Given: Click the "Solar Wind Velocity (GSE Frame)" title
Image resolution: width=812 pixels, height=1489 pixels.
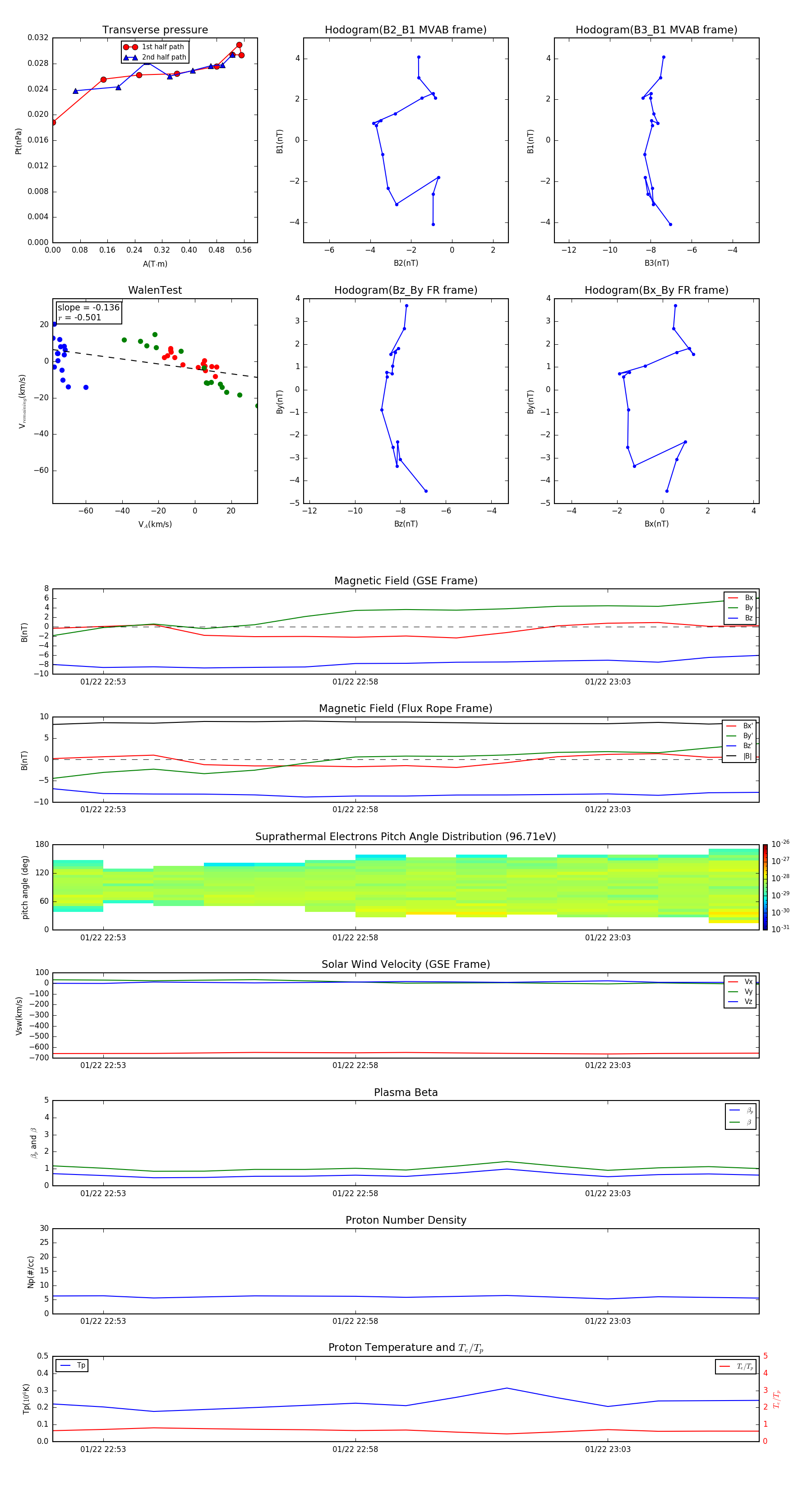Looking at the screenshot, I should pyautogui.click(x=406, y=964).
